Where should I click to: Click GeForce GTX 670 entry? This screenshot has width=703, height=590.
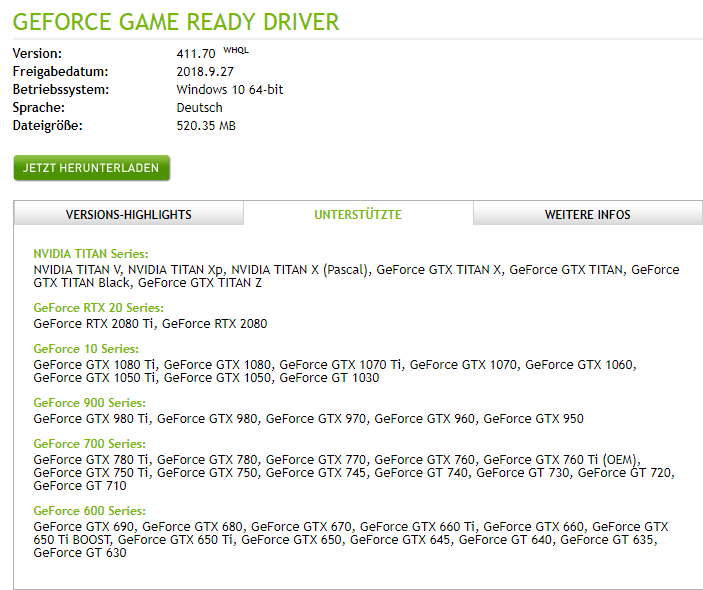pos(301,526)
